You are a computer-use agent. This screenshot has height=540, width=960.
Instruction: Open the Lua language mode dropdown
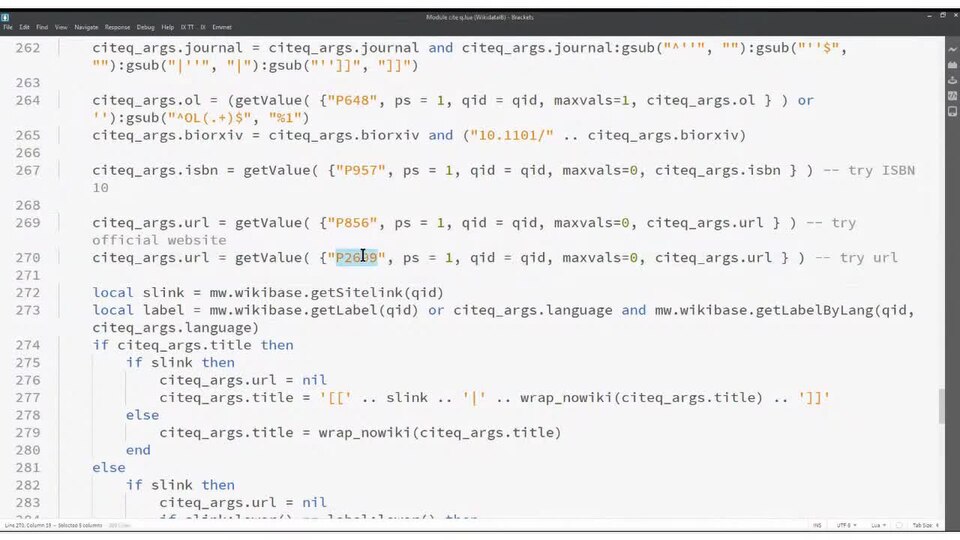pyautogui.click(x=878, y=525)
